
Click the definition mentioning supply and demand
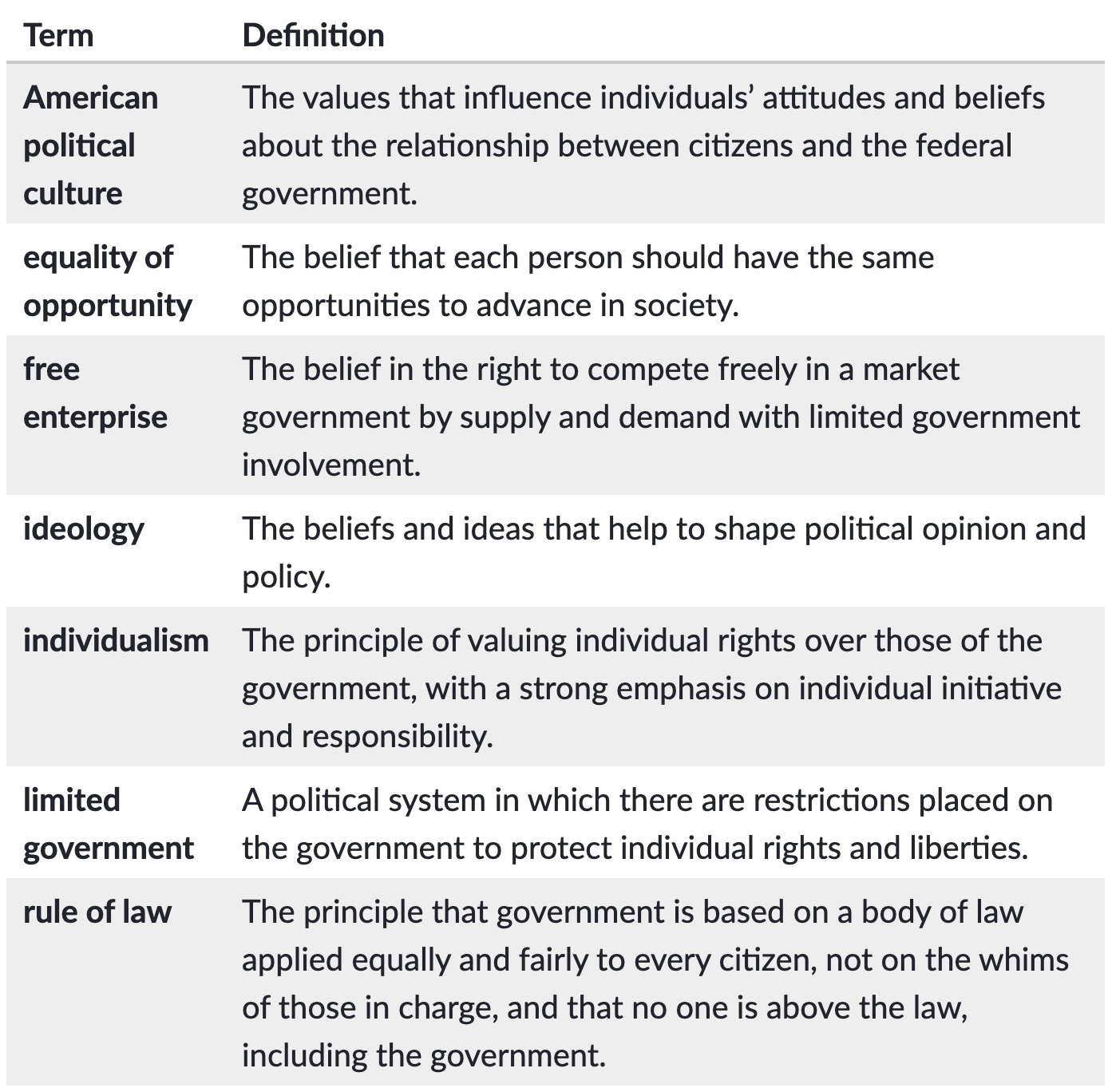pyautogui.click(x=660, y=417)
